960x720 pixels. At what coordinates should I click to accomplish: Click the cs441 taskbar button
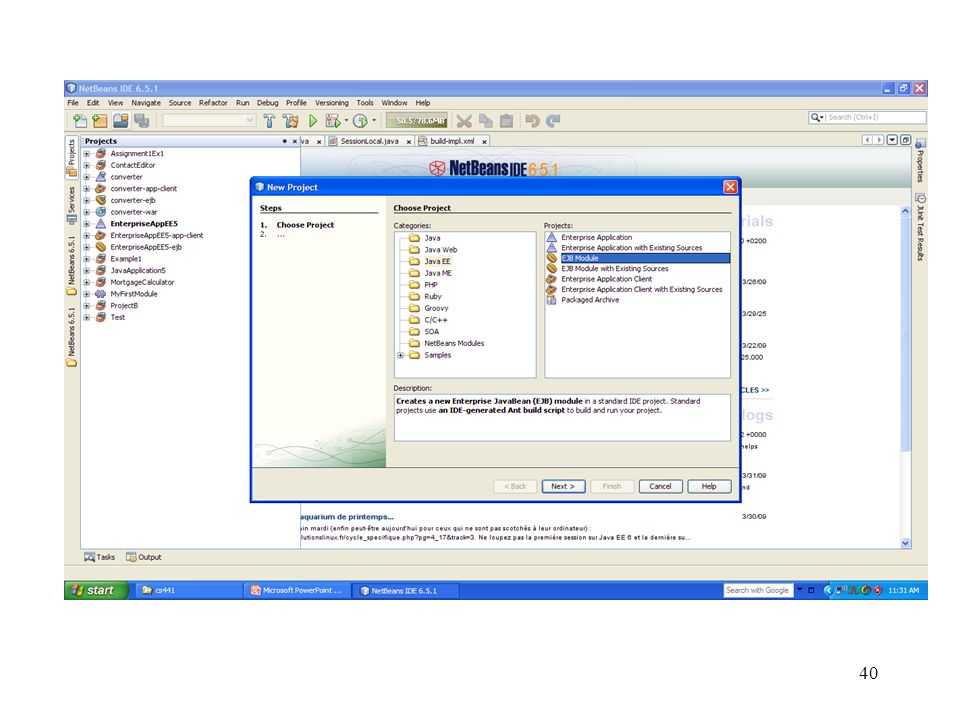pos(187,591)
